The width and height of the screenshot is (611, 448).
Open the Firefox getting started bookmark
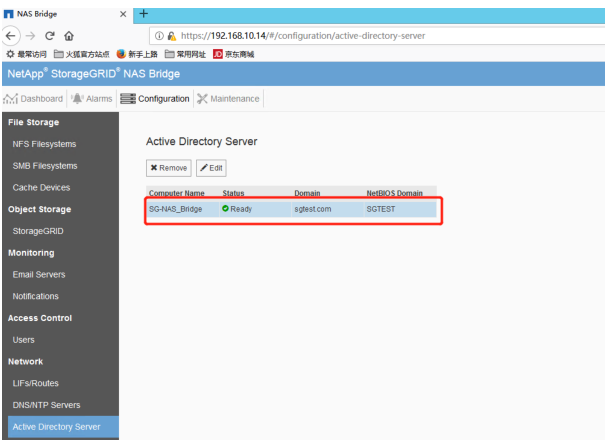coord(137,54)
